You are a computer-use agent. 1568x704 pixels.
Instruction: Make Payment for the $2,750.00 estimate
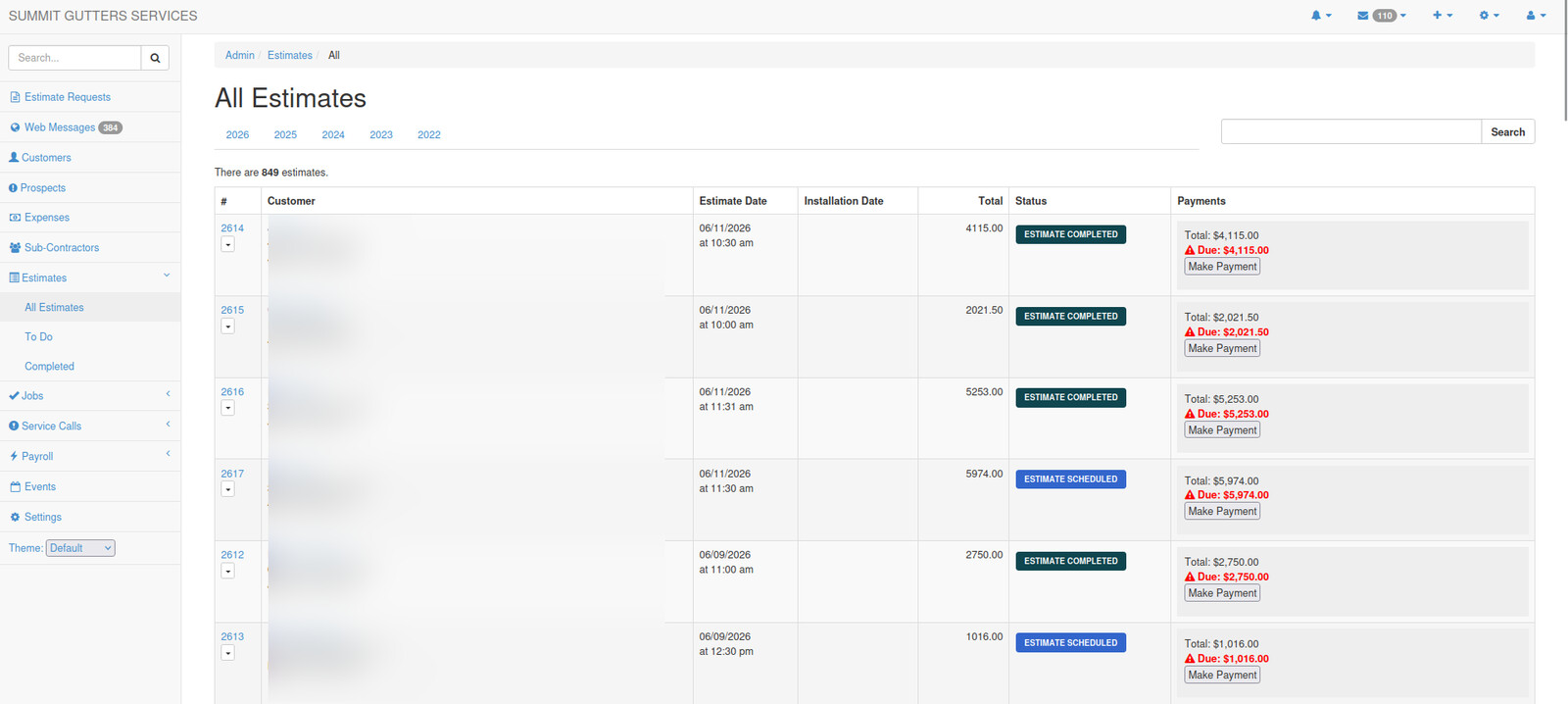(1222, 593)
